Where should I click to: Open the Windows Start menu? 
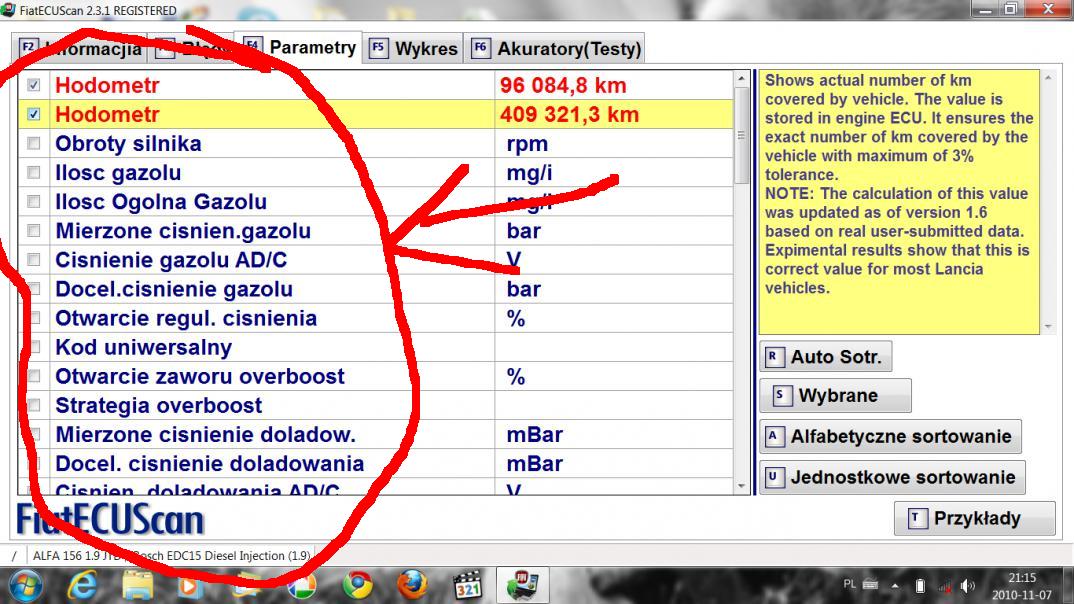tap(25, 585)
